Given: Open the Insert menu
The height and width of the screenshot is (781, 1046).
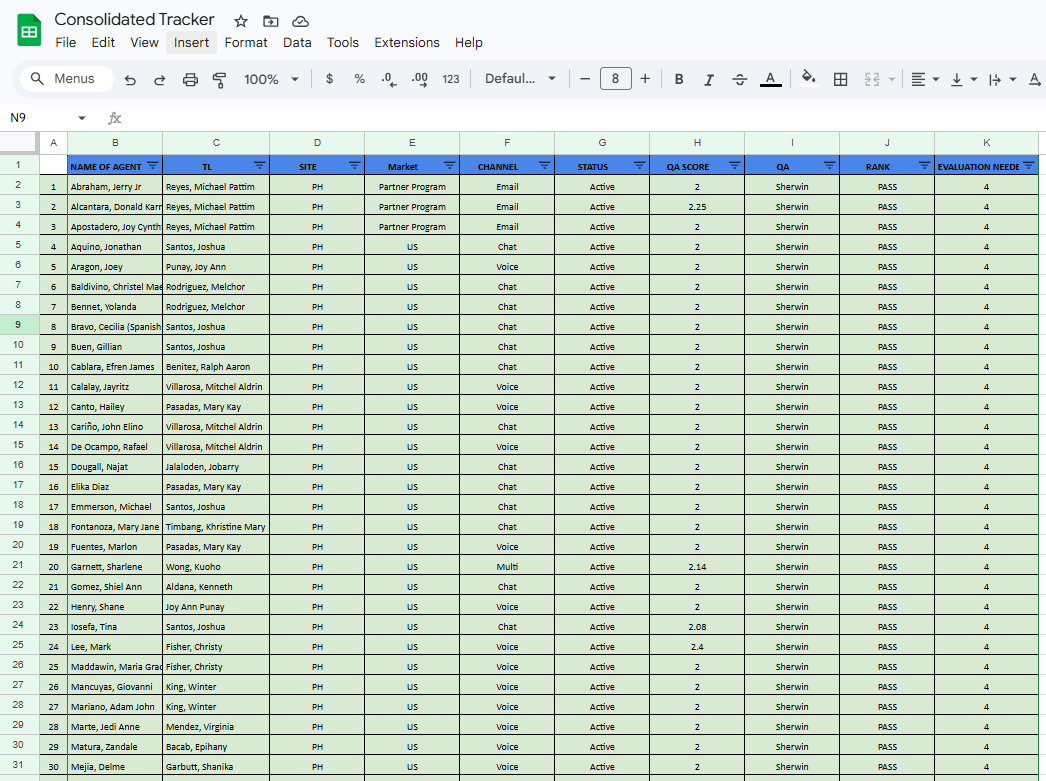Looking at the screenshot, I should coord(191,43).
